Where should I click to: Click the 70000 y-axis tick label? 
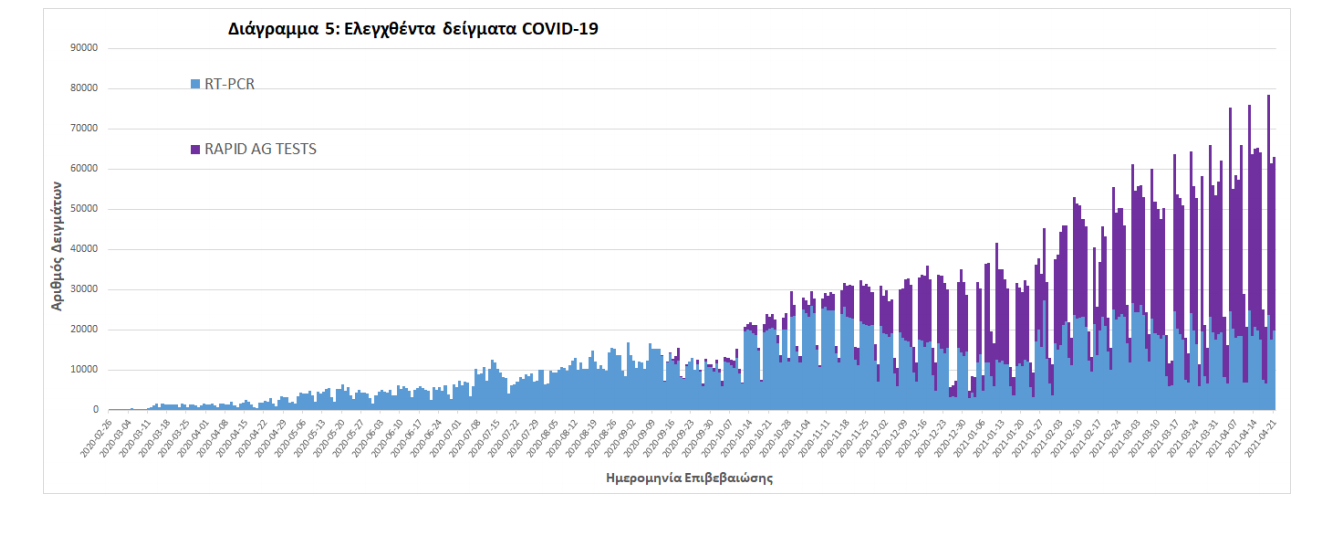point(83,128)
